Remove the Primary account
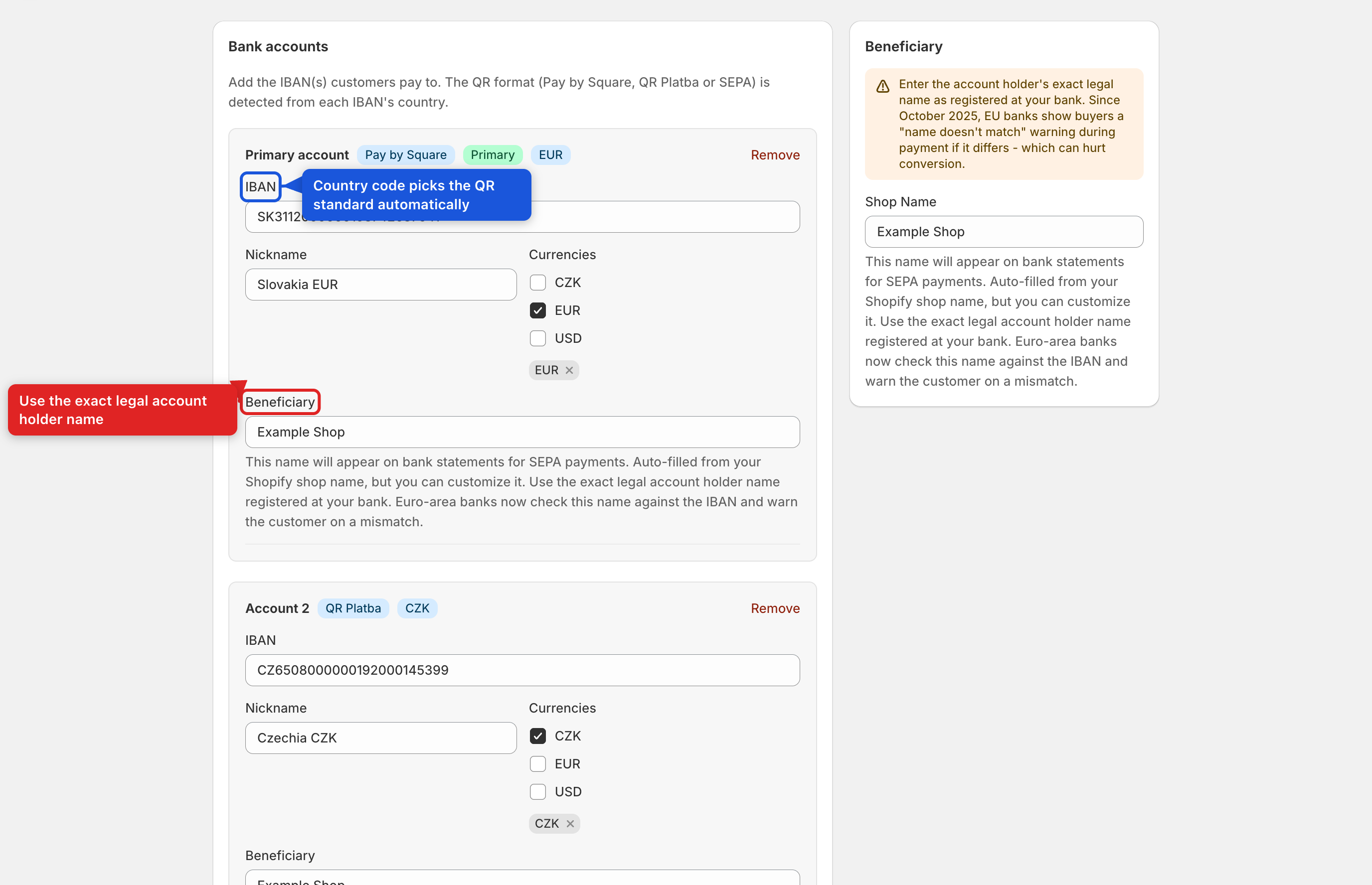The height and width of the screenshot is (885, 1372). click(775, 154)
